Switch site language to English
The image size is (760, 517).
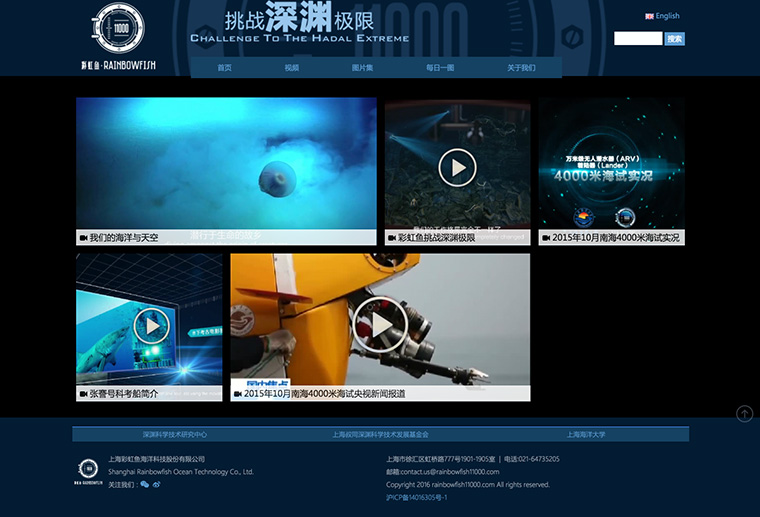point(667,16)
